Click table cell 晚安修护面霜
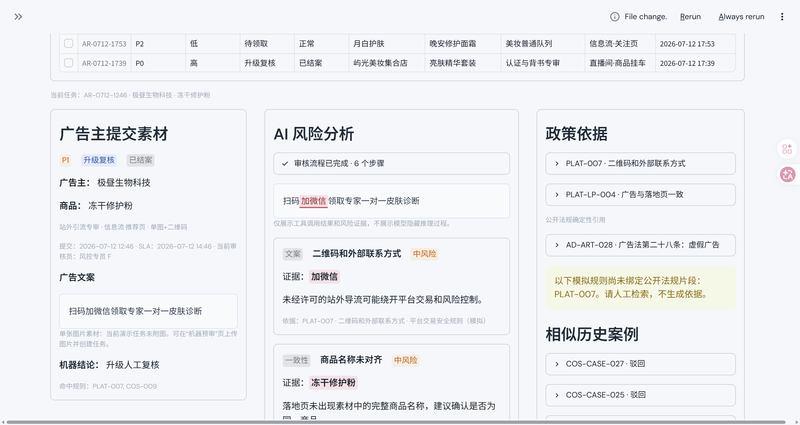Screen dimensions: 800x425 [462, 44]
